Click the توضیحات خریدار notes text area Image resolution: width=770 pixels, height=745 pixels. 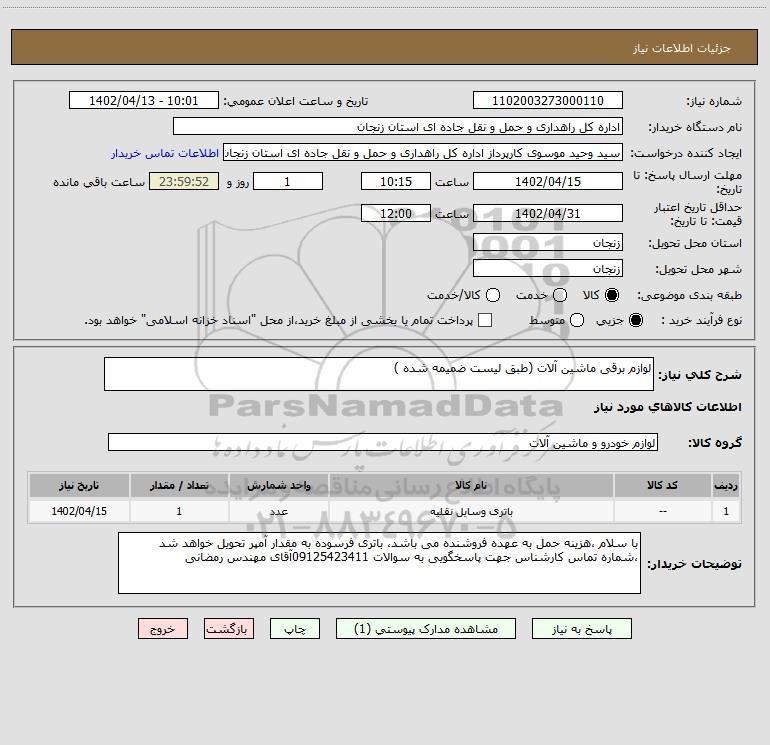[x=379, y=563]
